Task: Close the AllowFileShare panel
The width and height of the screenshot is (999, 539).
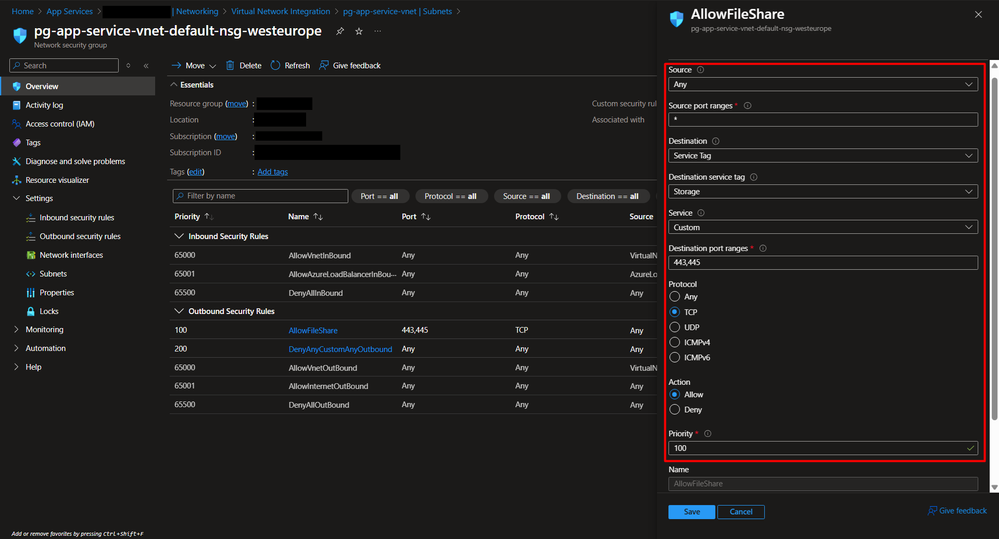Action: pyautogui.click(x=978, y=14)
